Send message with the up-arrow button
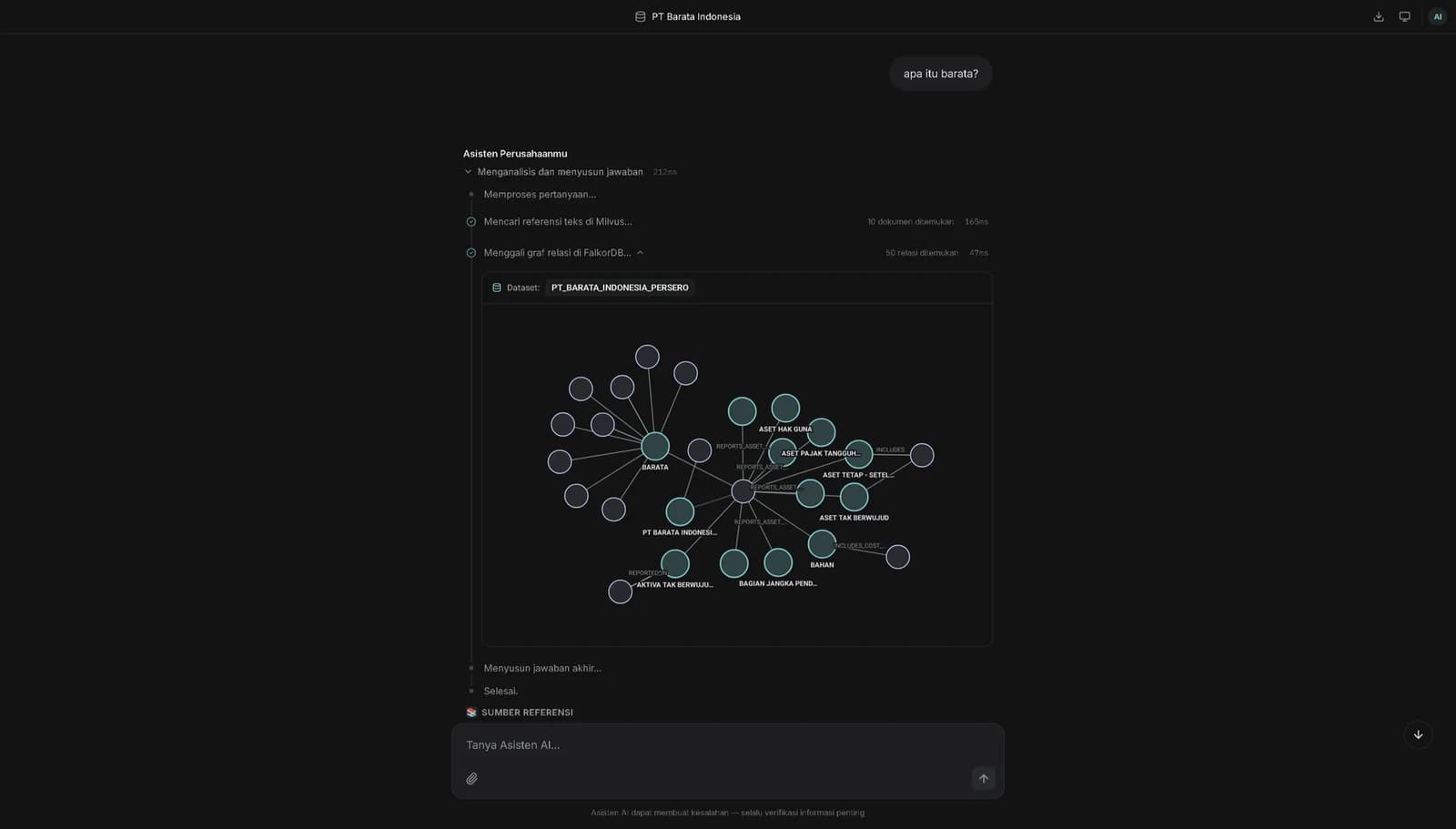Image resolution: width=1456 pixels, height=829 pixels. pos(984,778)
